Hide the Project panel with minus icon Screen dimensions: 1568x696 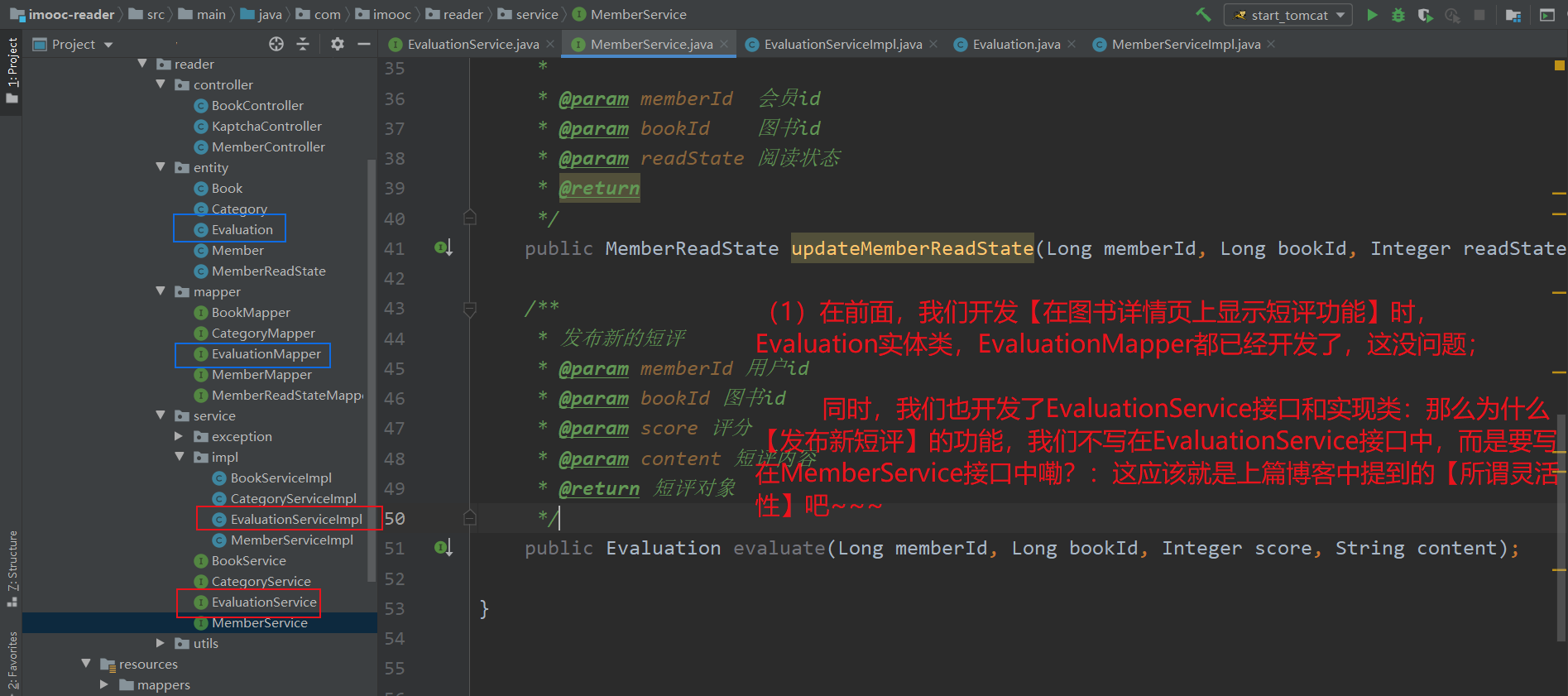[363, 44]
